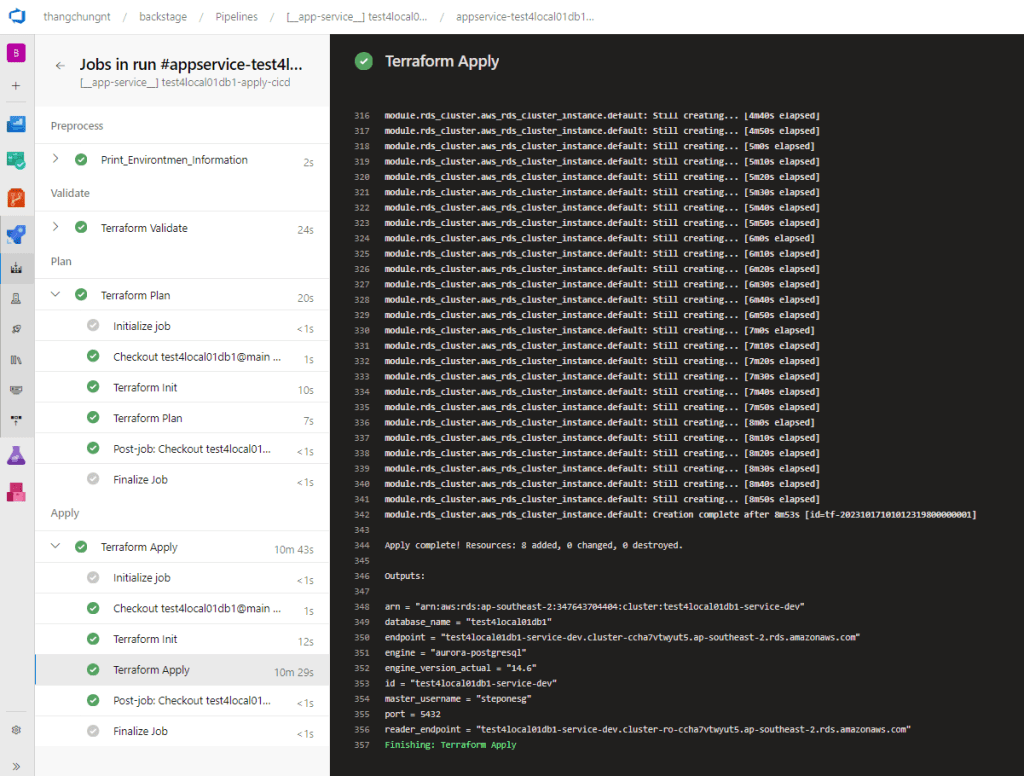This screenshot has width=1024, height=776.
Task: Open Project settings gear icon
Action: click(x=15, y=730)
